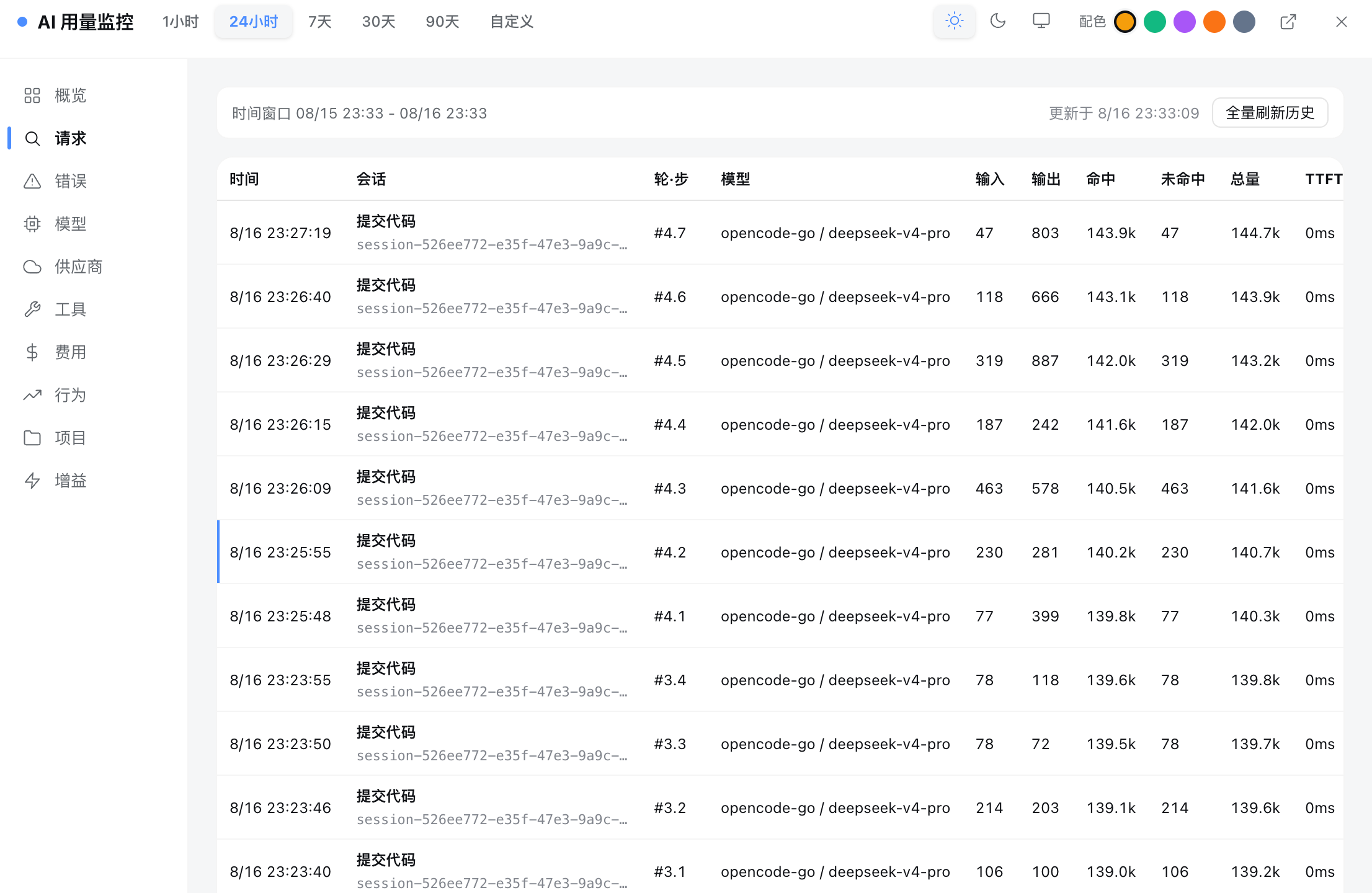Switch time range to 7天
Viewport: 1372px width, 893px height.
[x=320, y=22]
